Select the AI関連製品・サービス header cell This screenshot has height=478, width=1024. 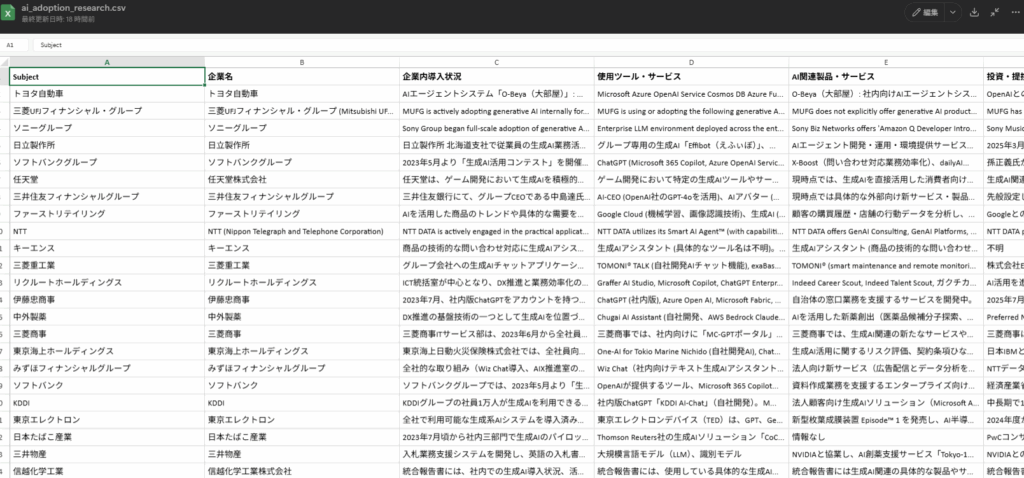click(886, 76)
